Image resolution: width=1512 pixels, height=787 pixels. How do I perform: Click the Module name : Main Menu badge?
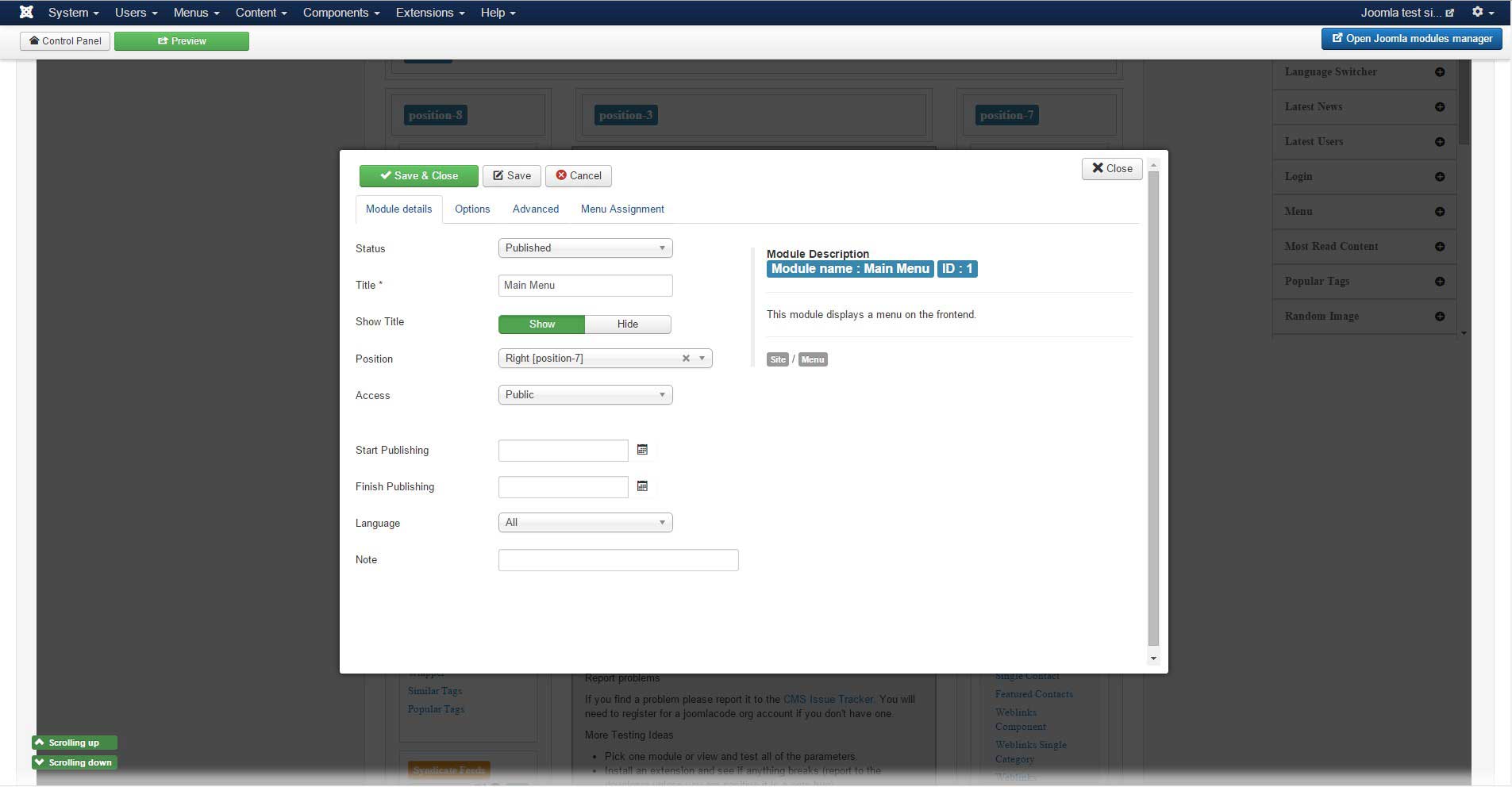[x=850, y=269]
